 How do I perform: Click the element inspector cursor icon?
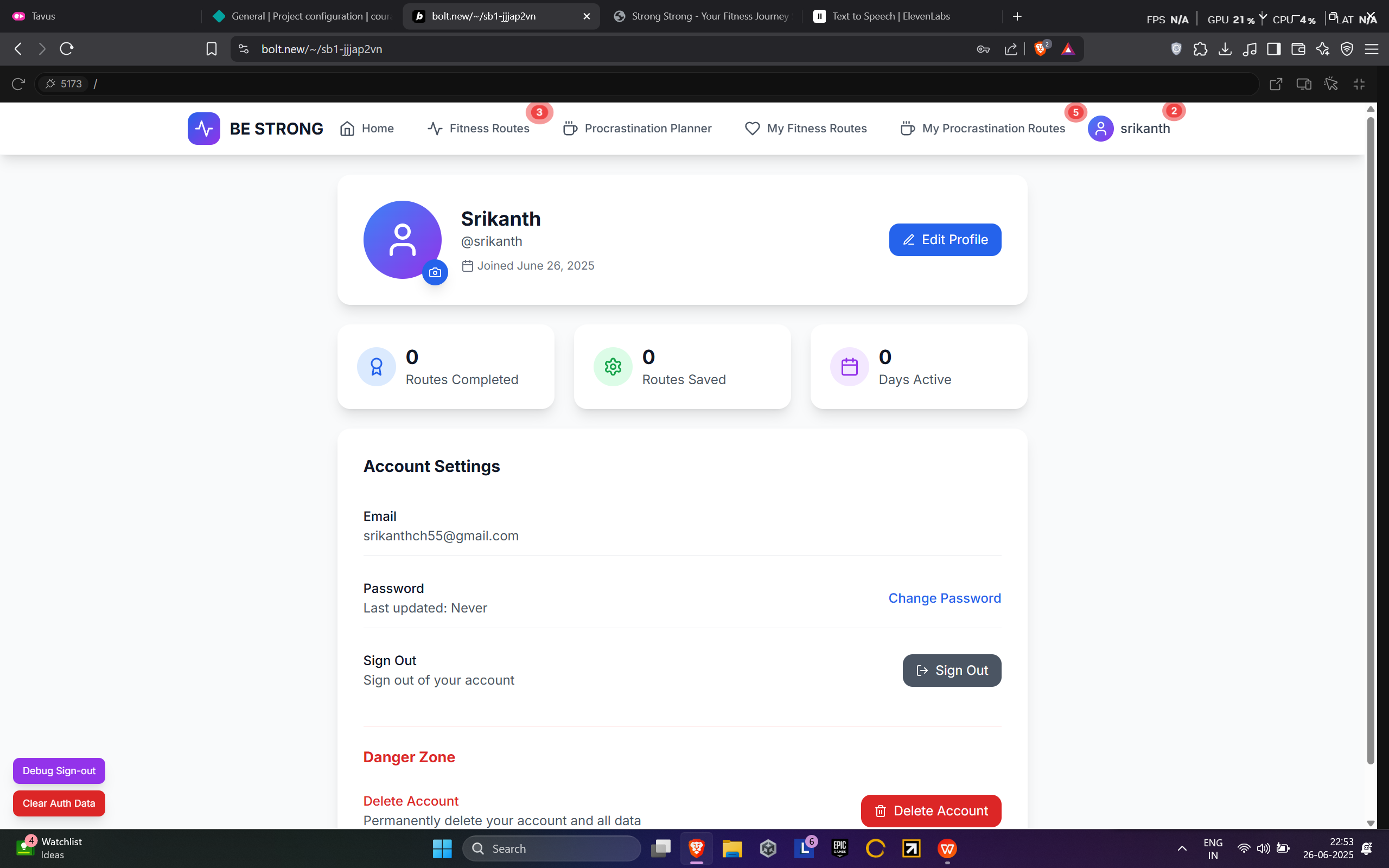point(1331,84)
